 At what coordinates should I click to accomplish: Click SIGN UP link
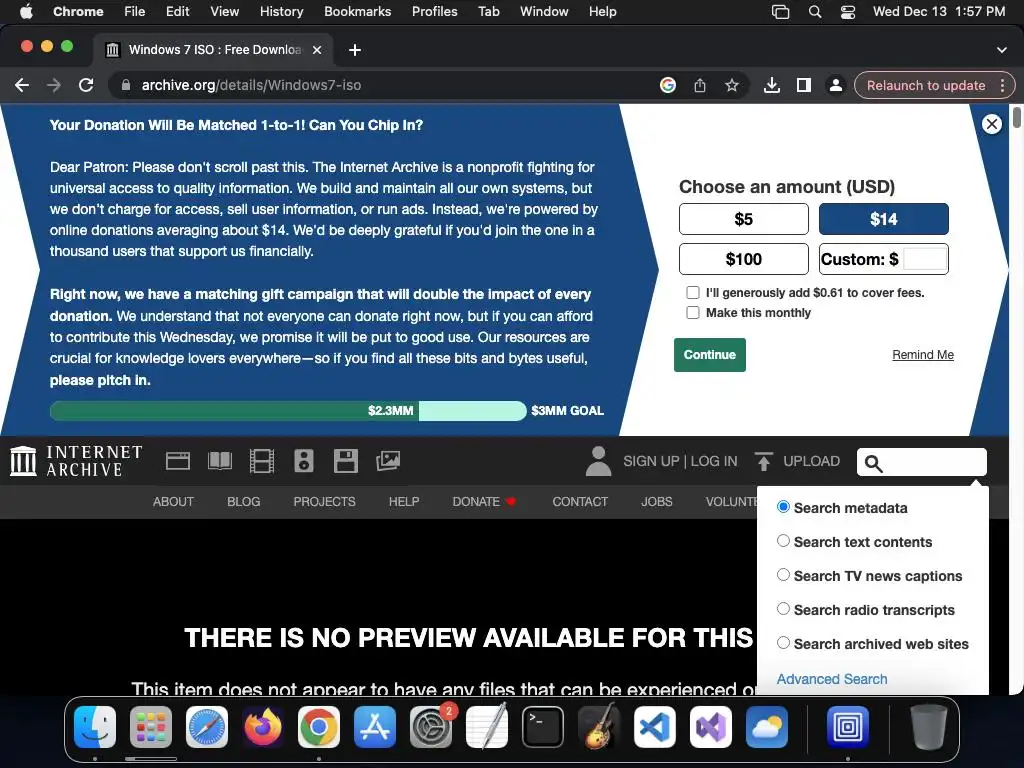[651, 461]
